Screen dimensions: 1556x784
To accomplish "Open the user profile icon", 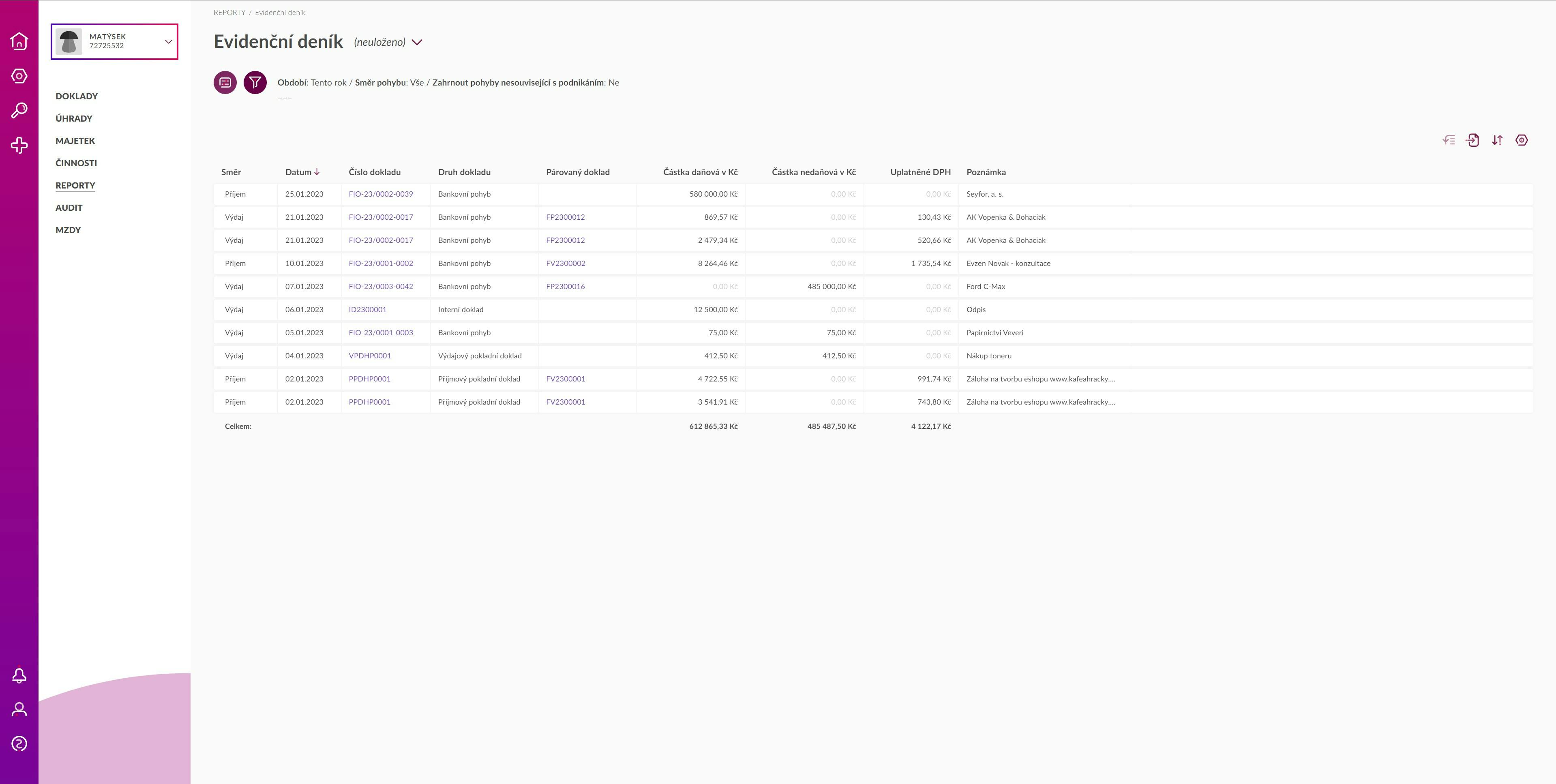I will (19, 709).
